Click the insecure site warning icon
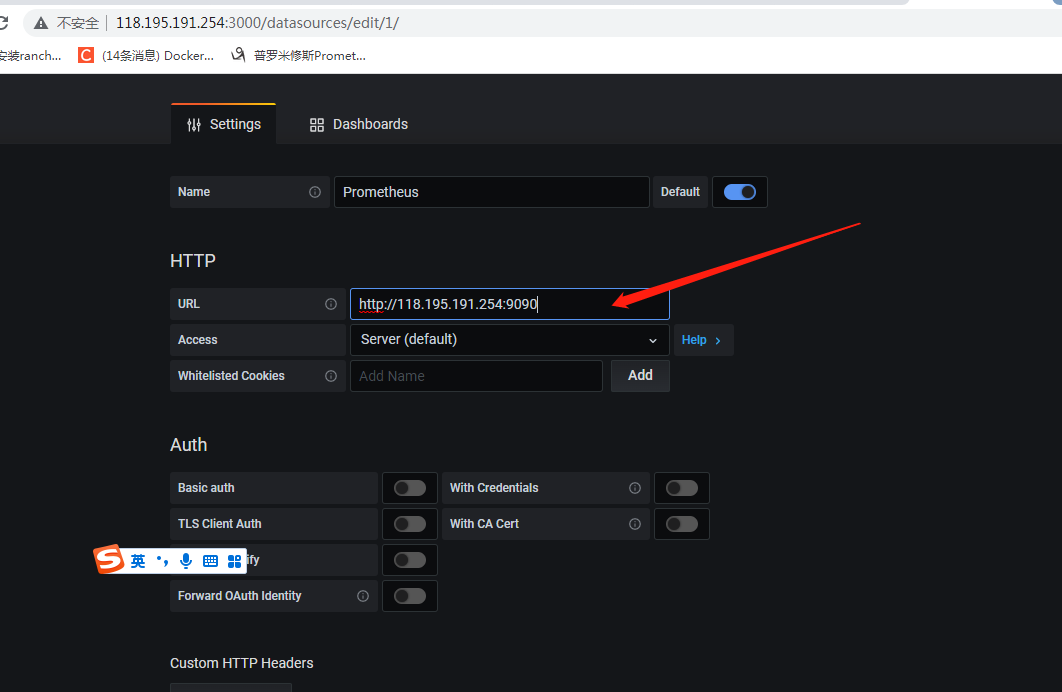This screenshot has height=692, width=1062. (x=41, y=23)
